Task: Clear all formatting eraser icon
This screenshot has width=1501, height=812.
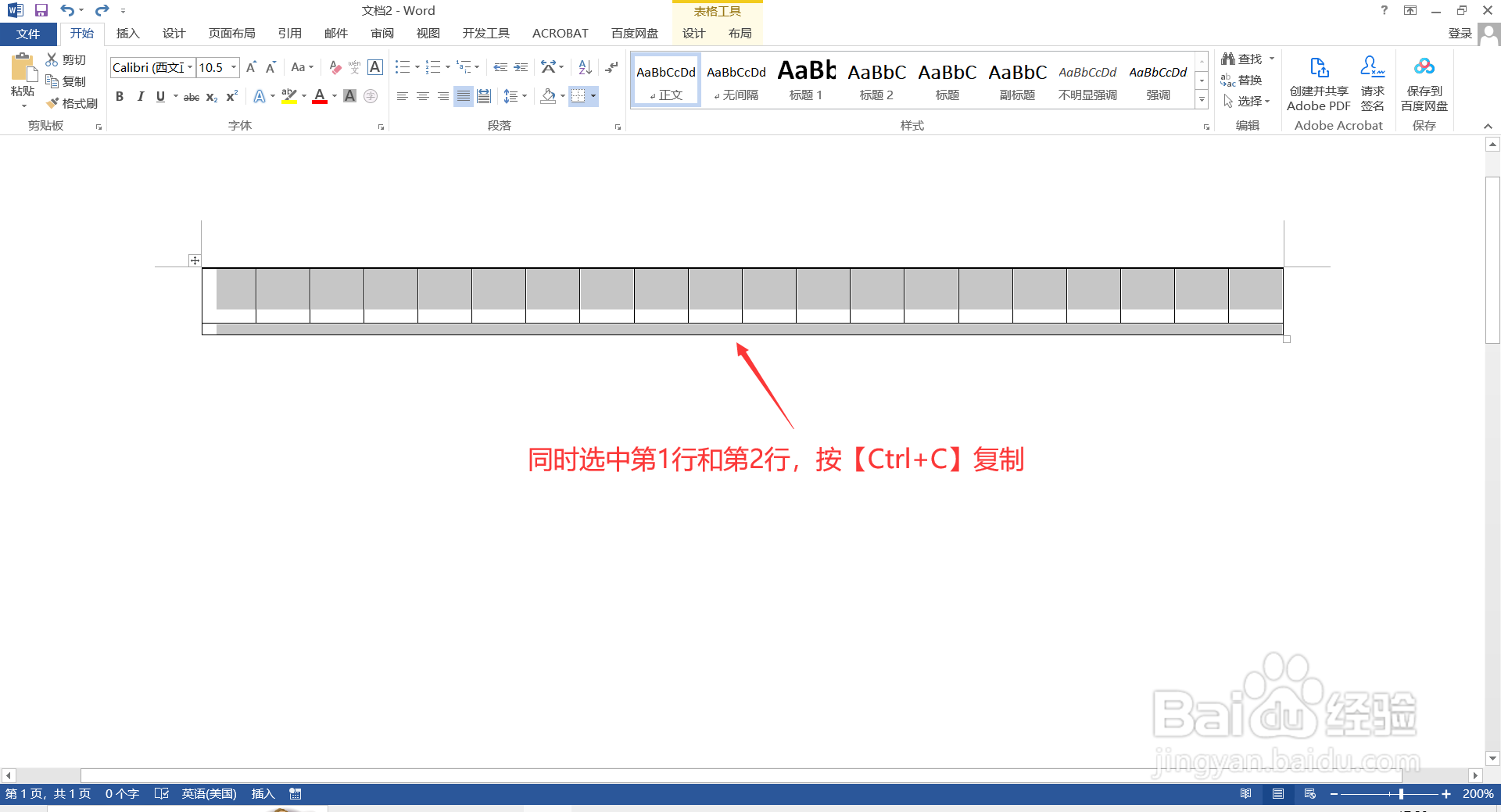Action: click(335, 67)
